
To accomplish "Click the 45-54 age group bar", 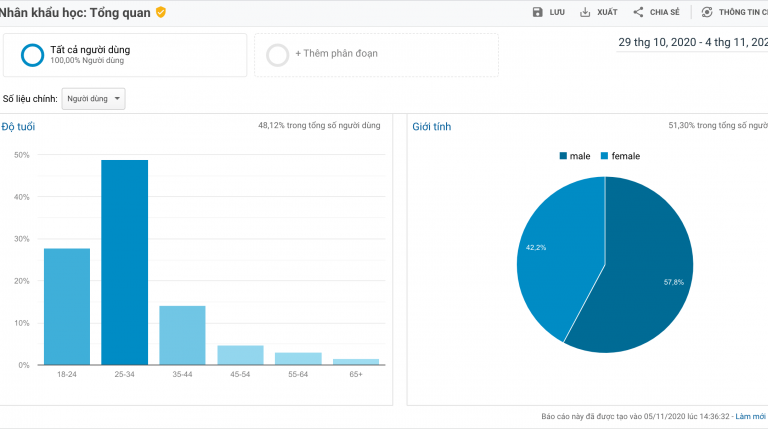I will (x=240, y=355).
